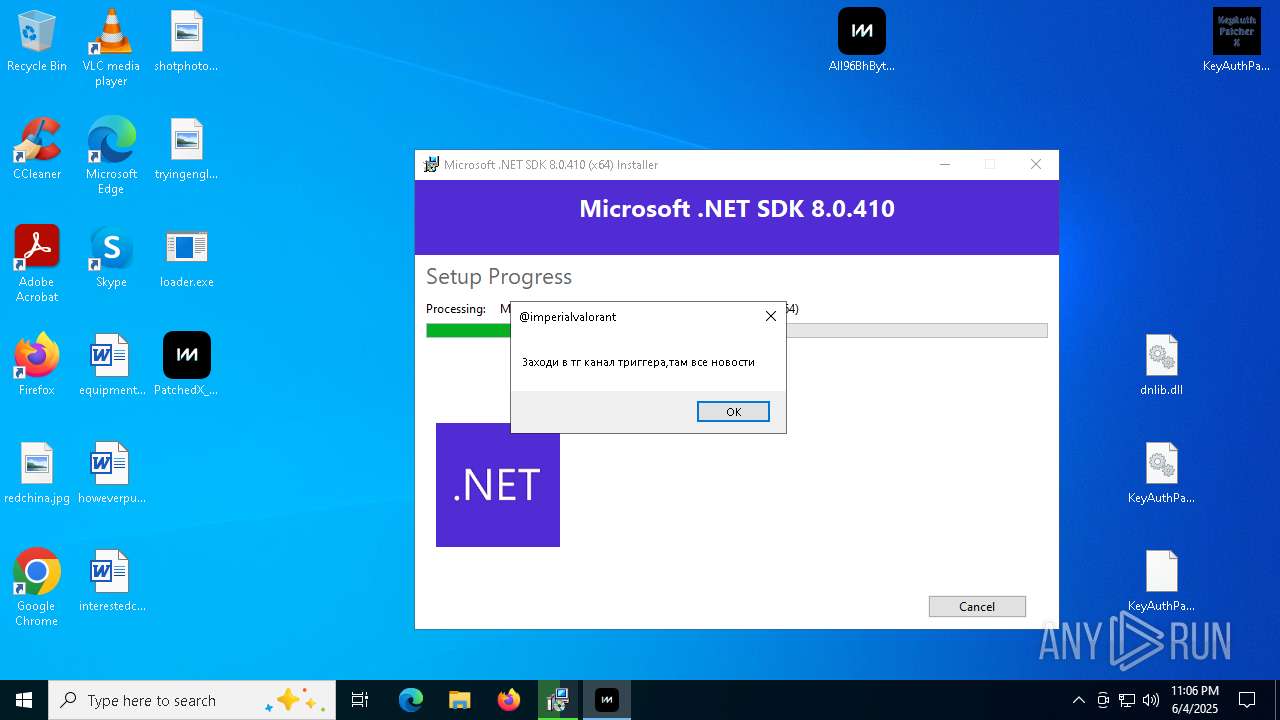Click OK in the @imperialvalorant dialog
Image resolution: width=1280 pixels, height=720 pixels.
coord(733,412)
